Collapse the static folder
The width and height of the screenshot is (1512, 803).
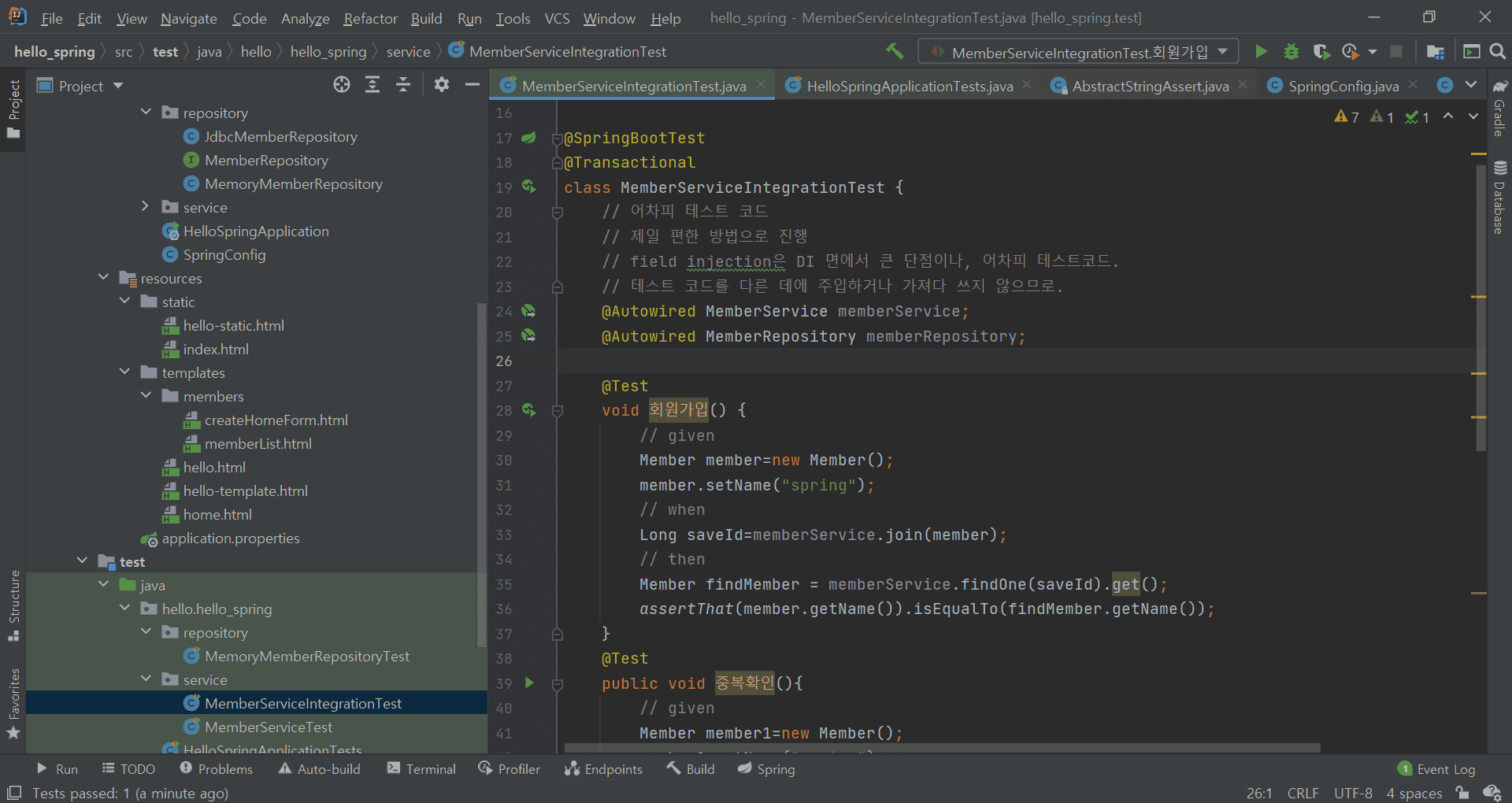pos(124,301)
